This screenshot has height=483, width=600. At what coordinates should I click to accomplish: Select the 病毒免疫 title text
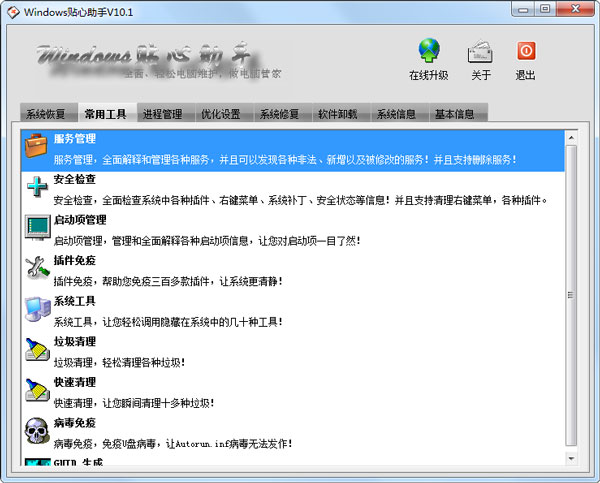coord(75,423)
